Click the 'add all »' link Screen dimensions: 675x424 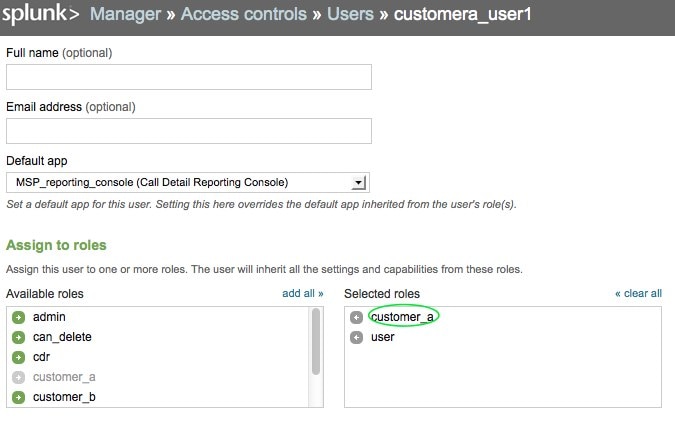click(x=303, y=293)
